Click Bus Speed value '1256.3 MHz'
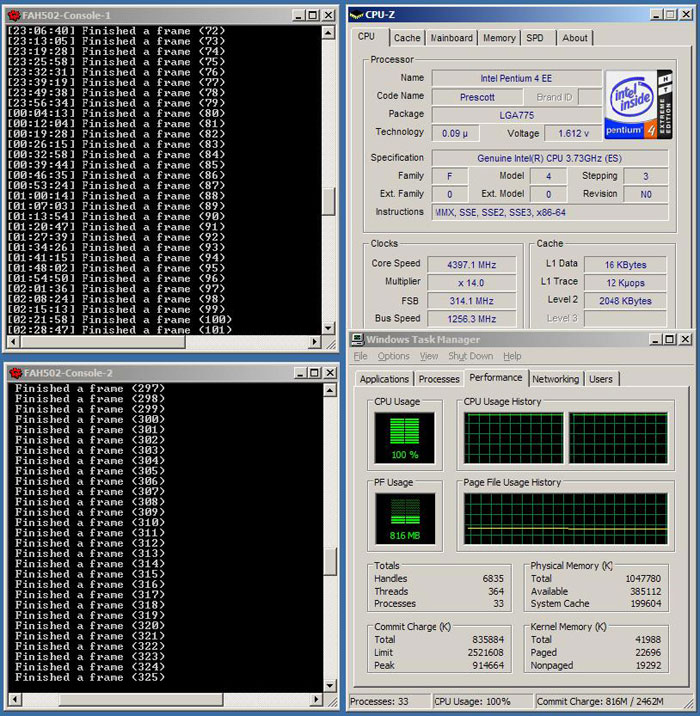Viewport: 700px width, 716px height. click(472, 319)
